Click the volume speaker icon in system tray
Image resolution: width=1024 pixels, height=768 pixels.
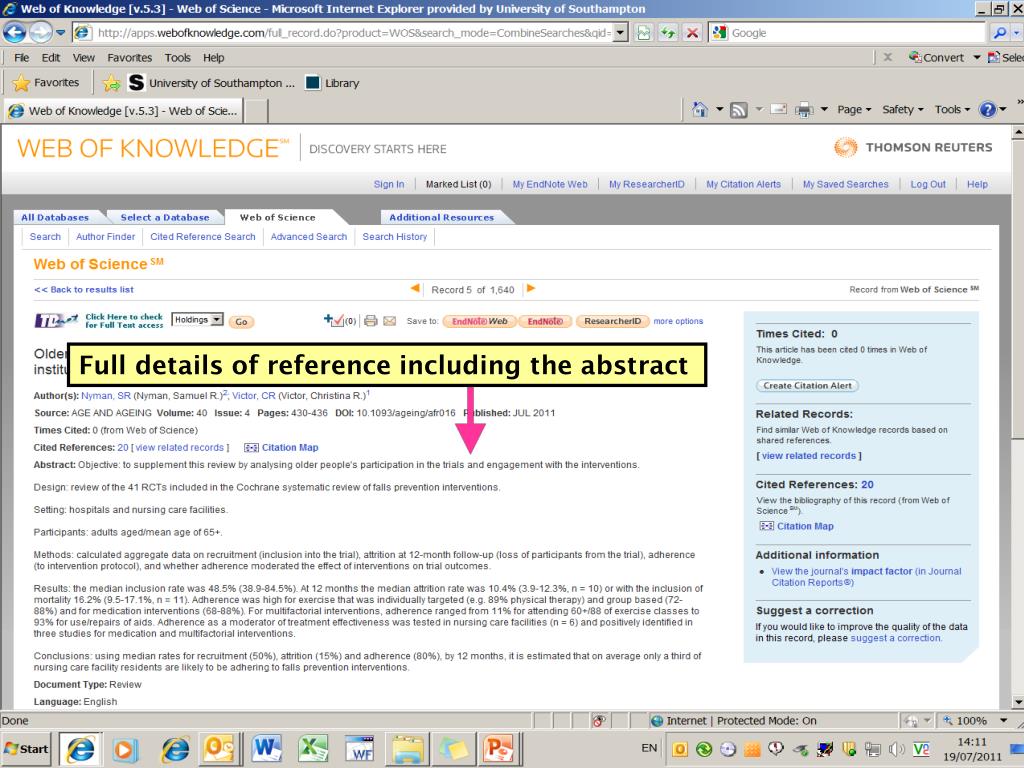(895, 749)
